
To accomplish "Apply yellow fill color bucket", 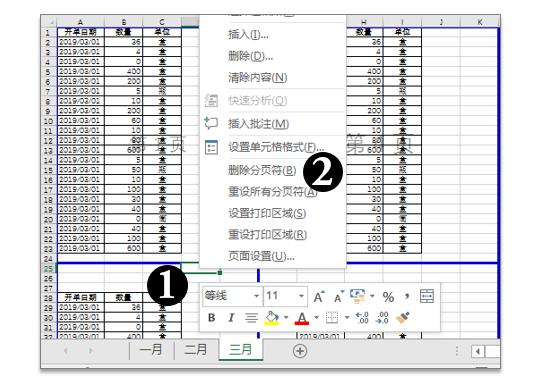I will (272, 318).
